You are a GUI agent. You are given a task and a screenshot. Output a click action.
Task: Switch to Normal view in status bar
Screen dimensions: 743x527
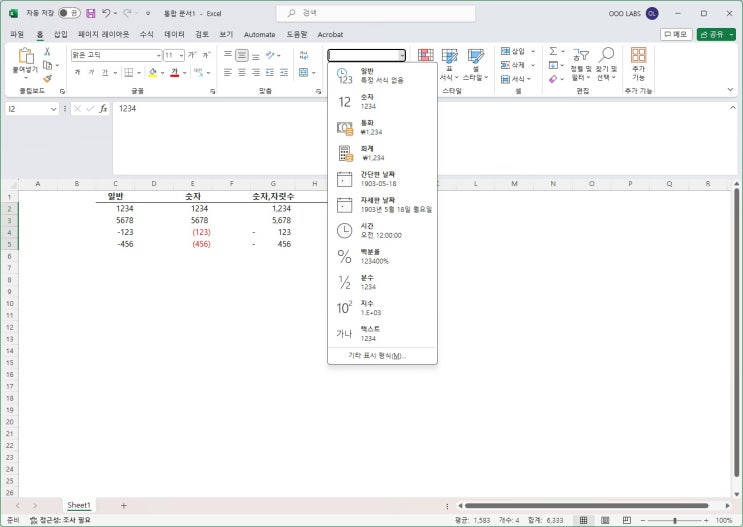[x=583, y=520]
